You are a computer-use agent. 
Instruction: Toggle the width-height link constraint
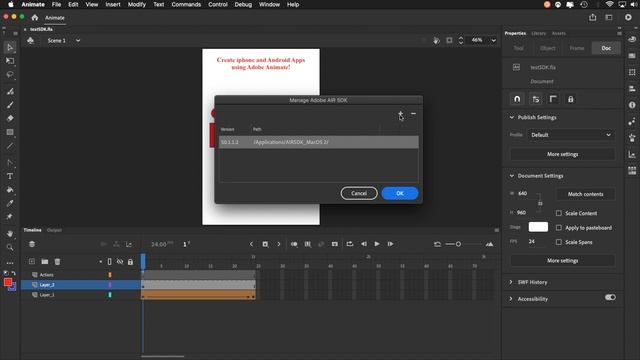(x=540, y=203)
